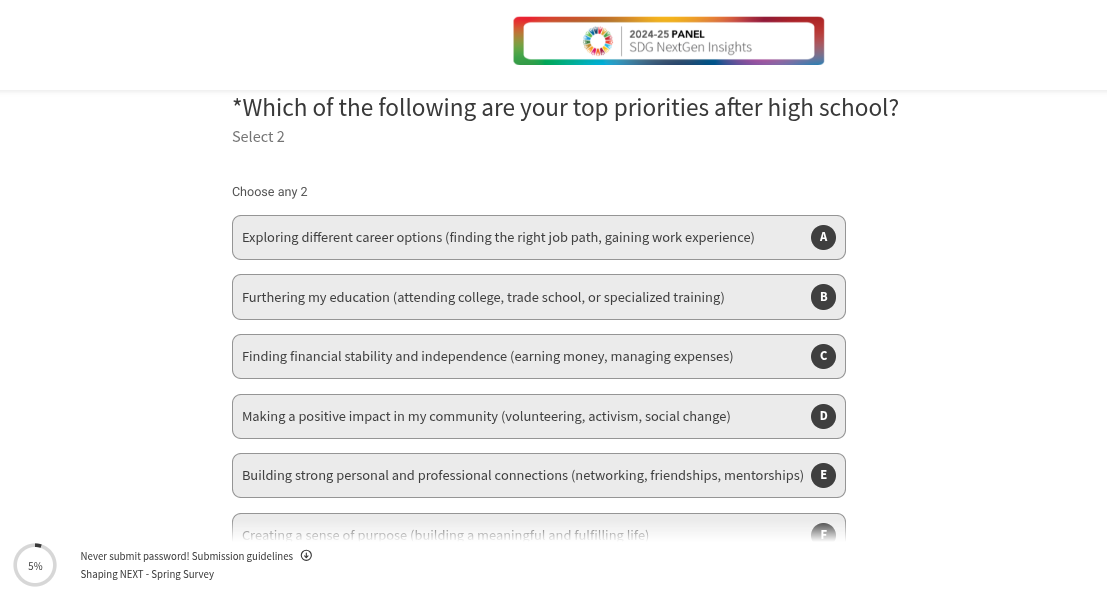The image size is (1107, 597).
Task: Toggle 'Making a positive impact in my community'
Action: click(486, 416)
